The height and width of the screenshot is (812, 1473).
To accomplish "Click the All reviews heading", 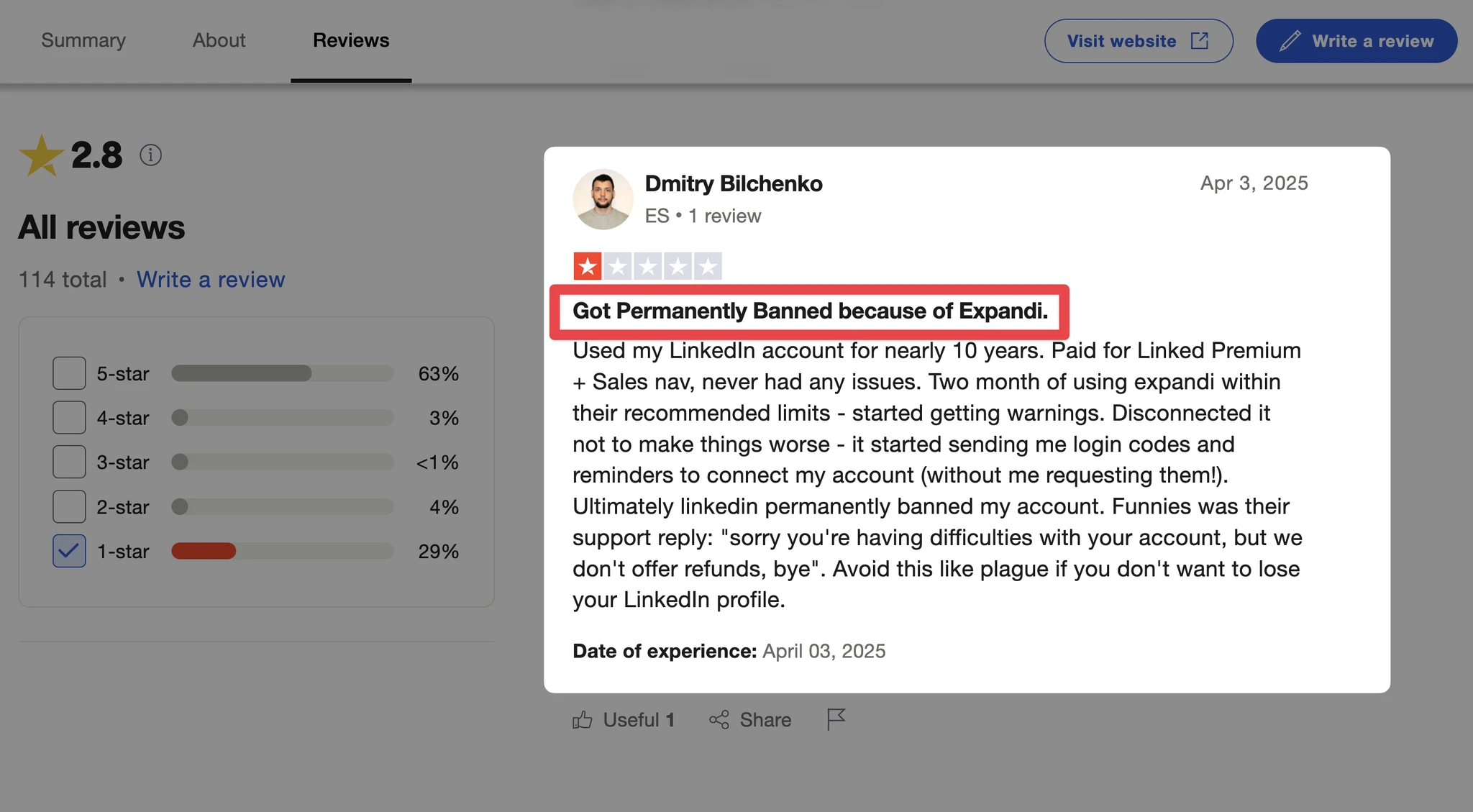I will [101, 227].
